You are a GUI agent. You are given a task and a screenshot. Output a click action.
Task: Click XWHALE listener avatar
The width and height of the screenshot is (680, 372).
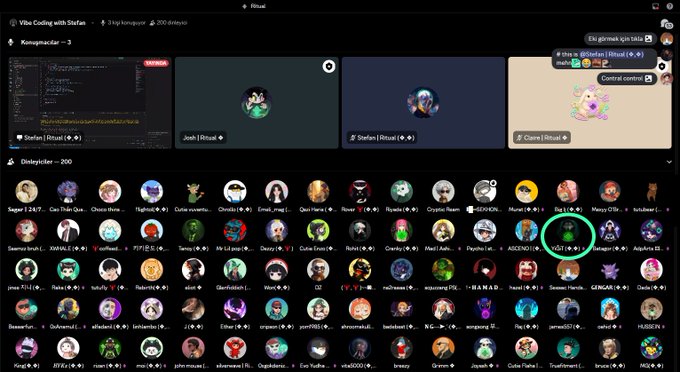tap(68, 231)
